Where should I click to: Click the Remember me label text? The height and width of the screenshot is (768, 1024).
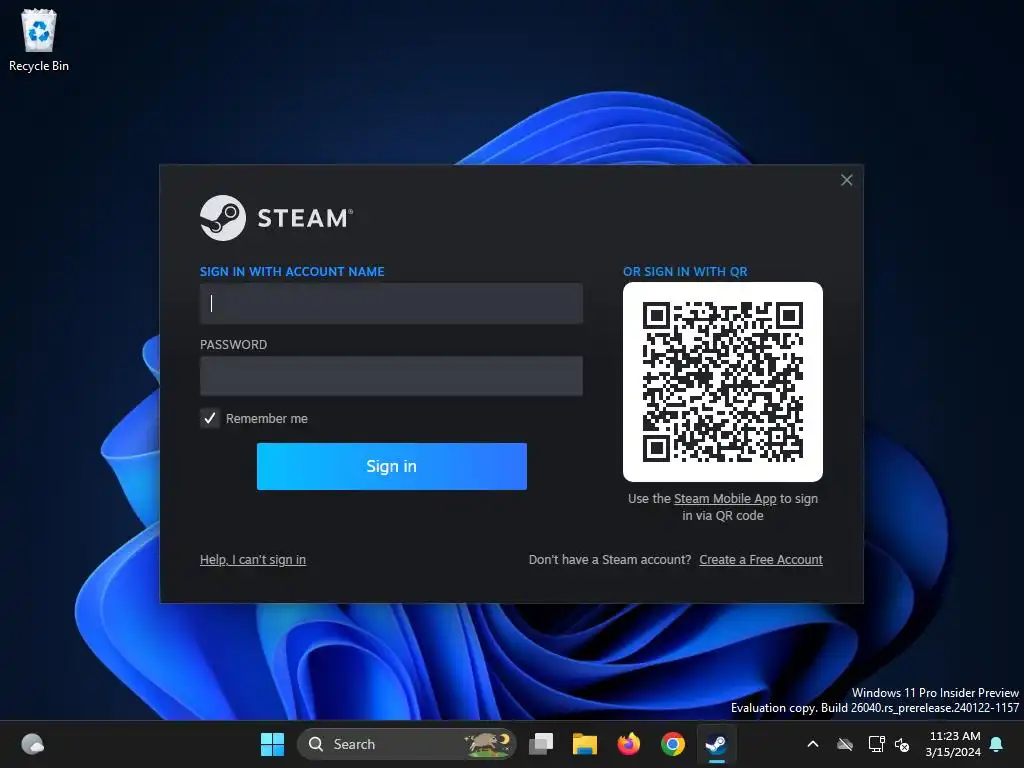click(x=266, y=419)
